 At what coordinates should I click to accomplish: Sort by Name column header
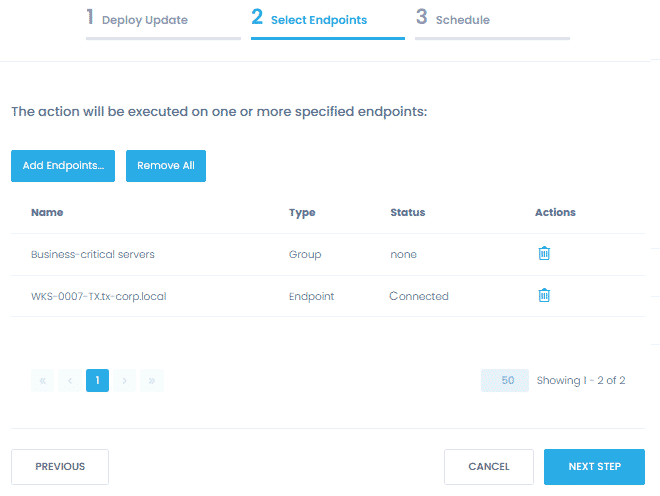(47, 212)
